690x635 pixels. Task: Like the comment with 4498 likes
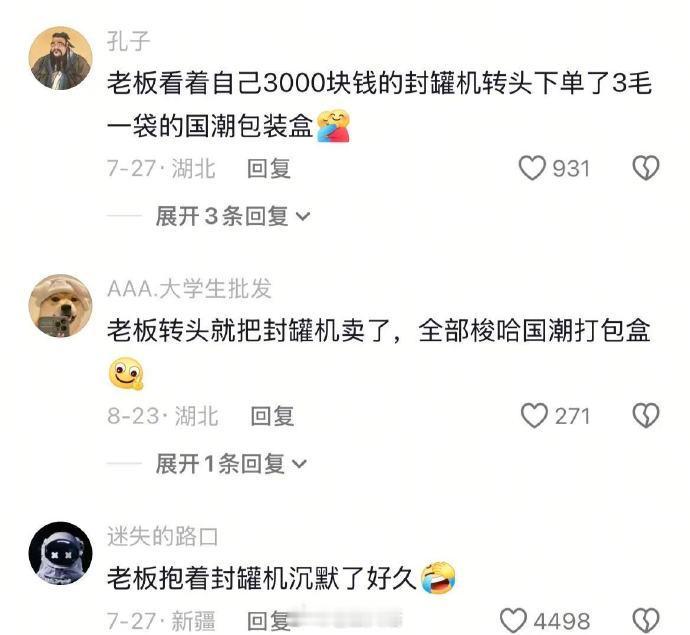coord(513,620)
